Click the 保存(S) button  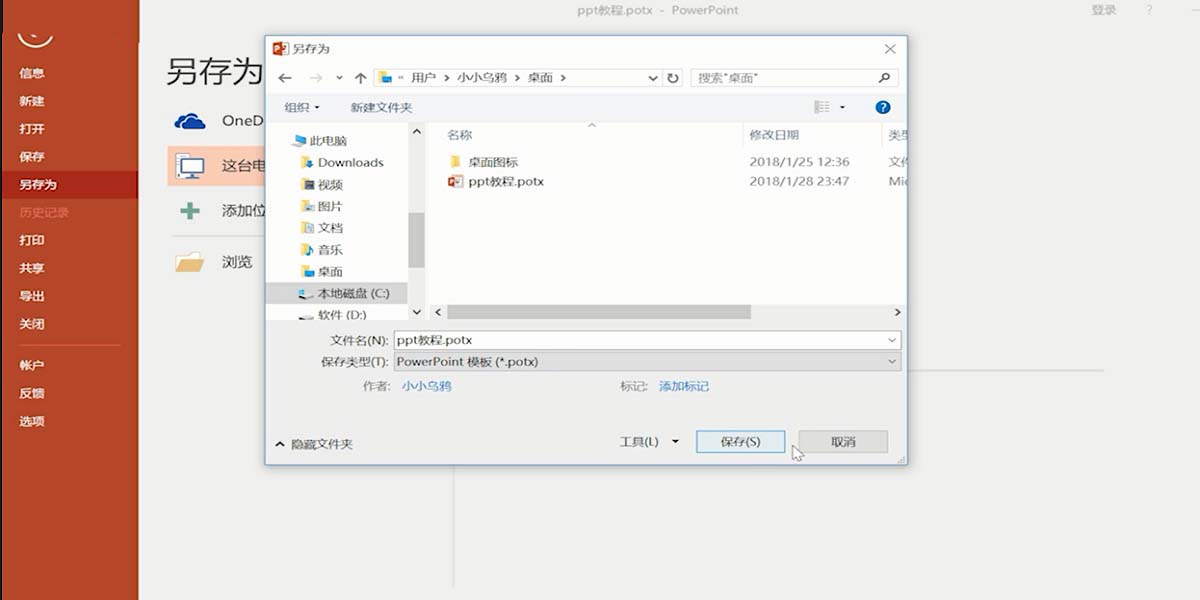740,441
